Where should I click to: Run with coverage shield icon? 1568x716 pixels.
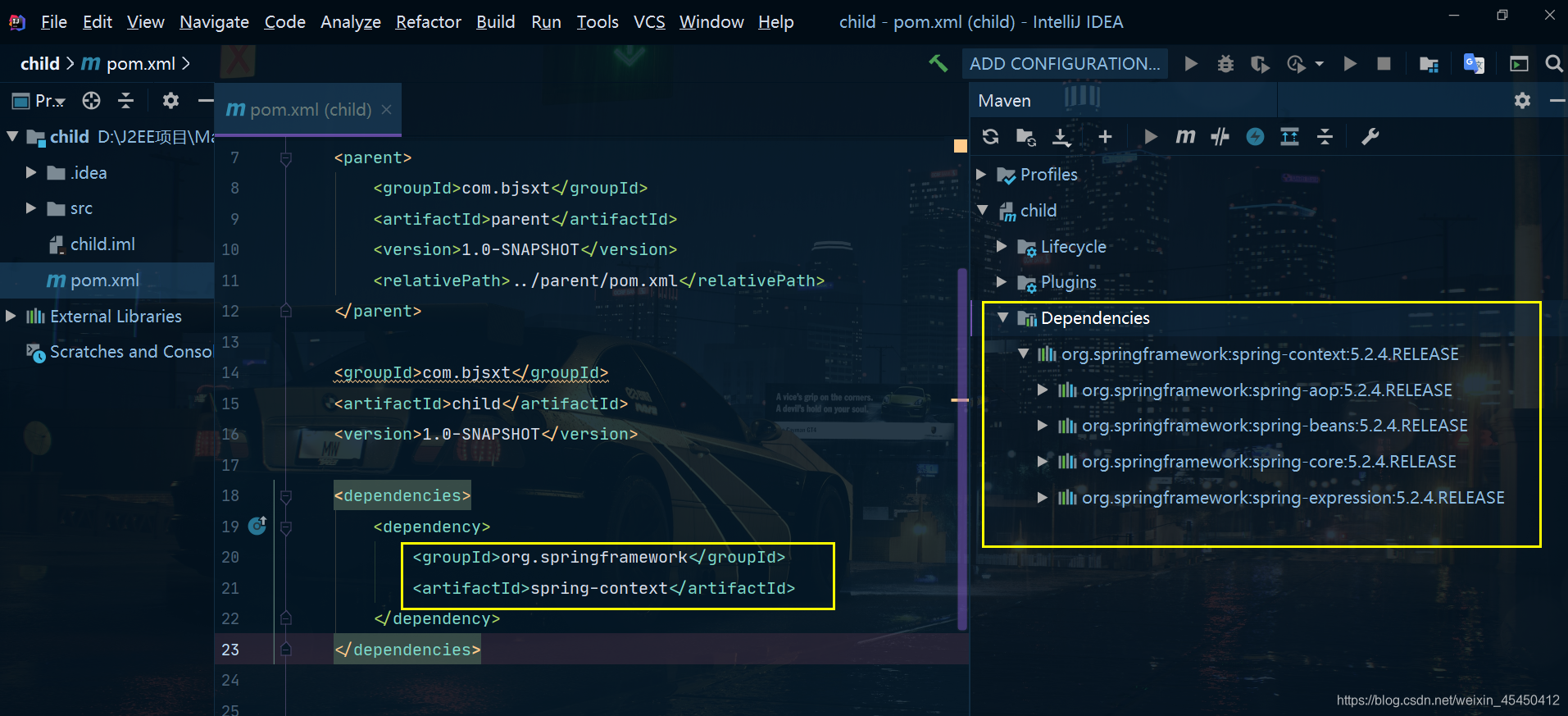[1260, 64]
